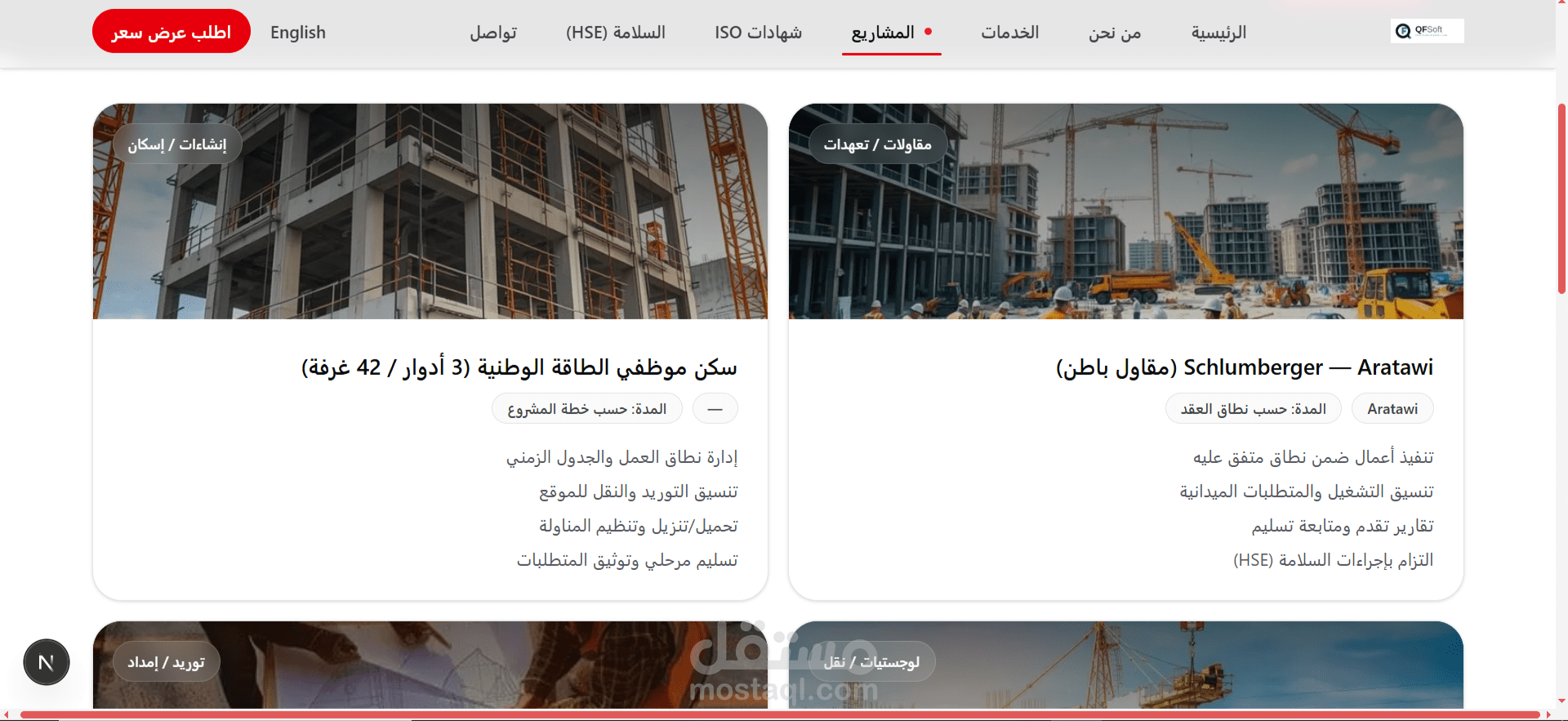Open the تواصل contact page
Viewport: 1568px width, 721px height.
coord(493,33)
